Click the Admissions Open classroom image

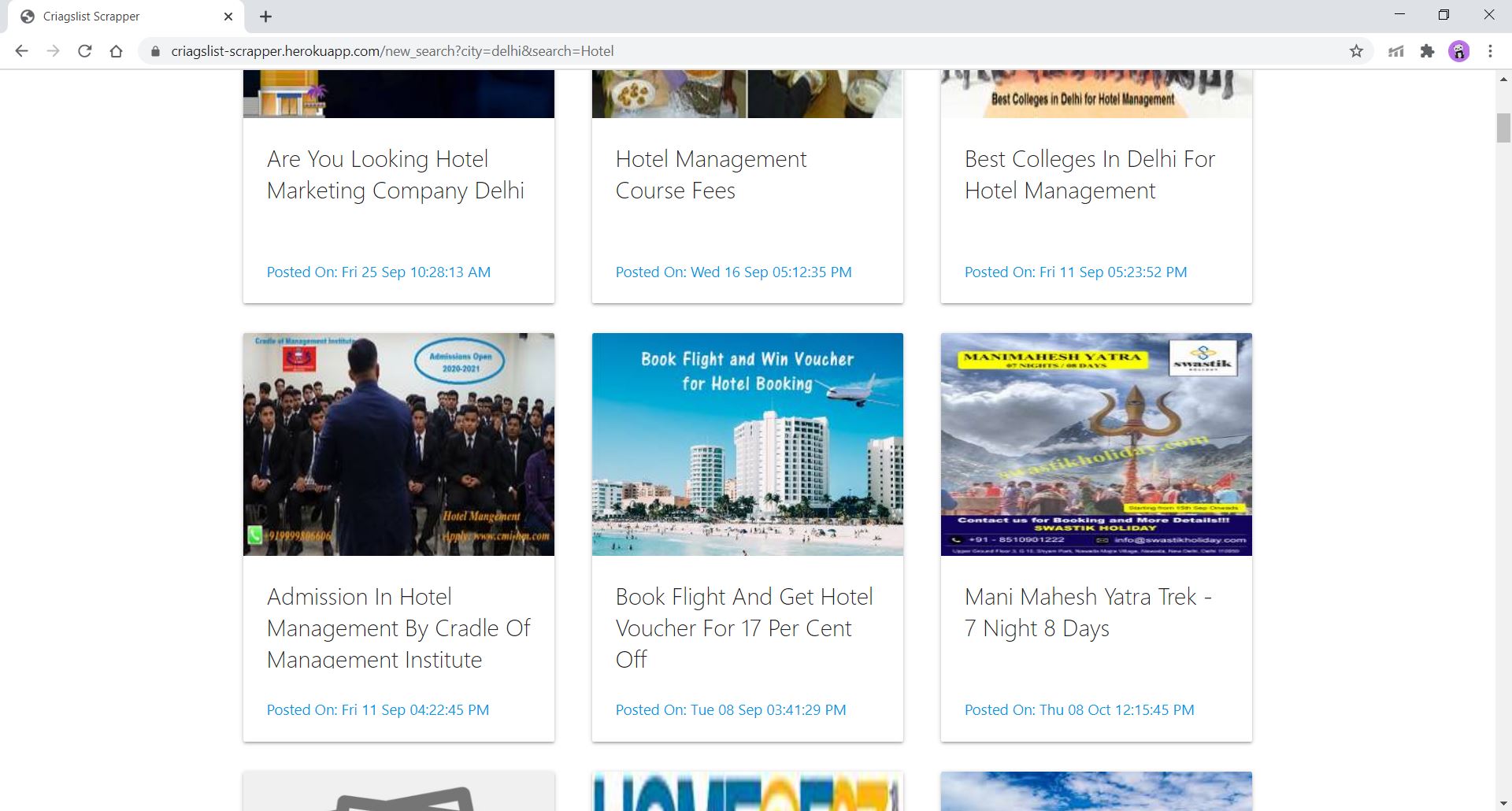(x=398, y=444)
